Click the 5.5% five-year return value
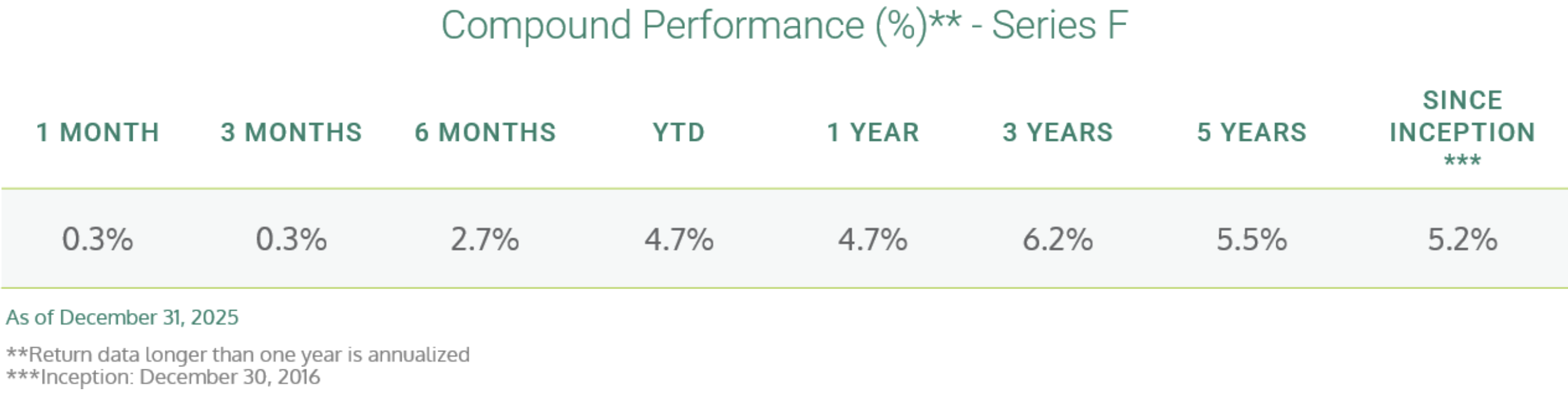The width and height of the screenshot is (1568, 397). [x=1252, y=239]
